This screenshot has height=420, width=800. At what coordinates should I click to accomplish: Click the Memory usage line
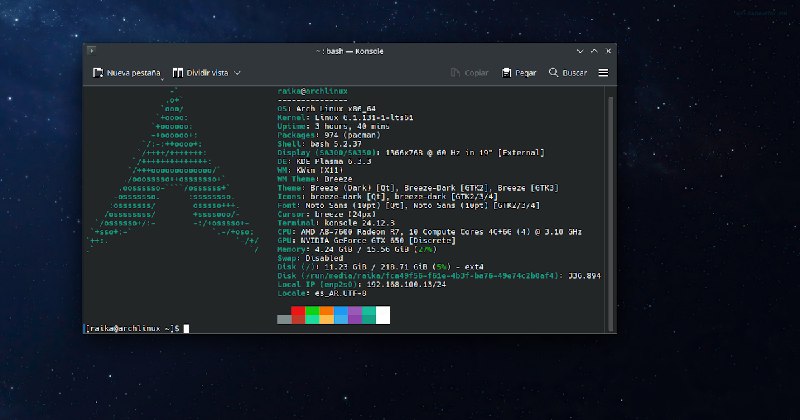(x=357, y=250)
